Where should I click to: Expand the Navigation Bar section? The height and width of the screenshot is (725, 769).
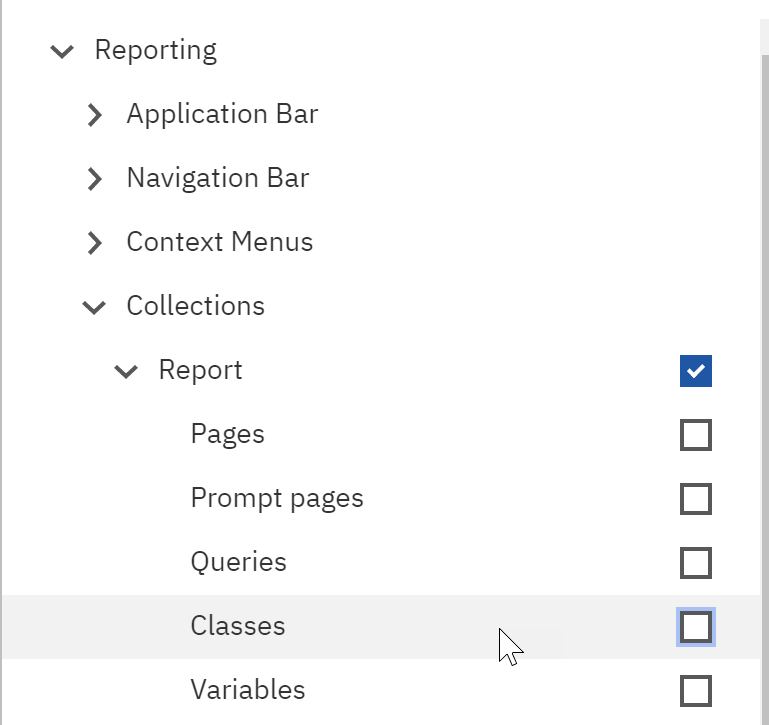[x=95, y=179]
